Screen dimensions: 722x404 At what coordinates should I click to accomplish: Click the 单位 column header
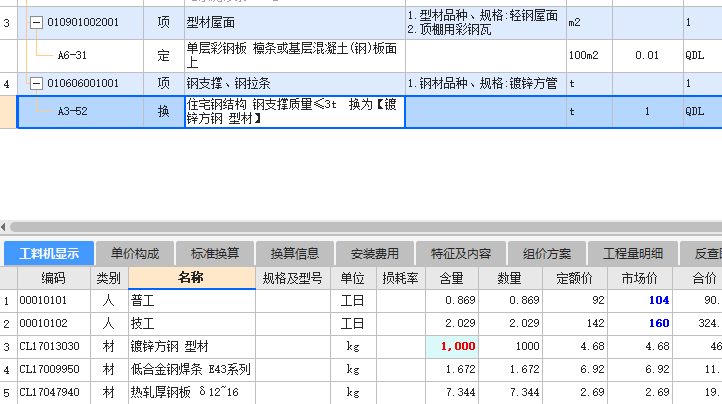[353, 278]
